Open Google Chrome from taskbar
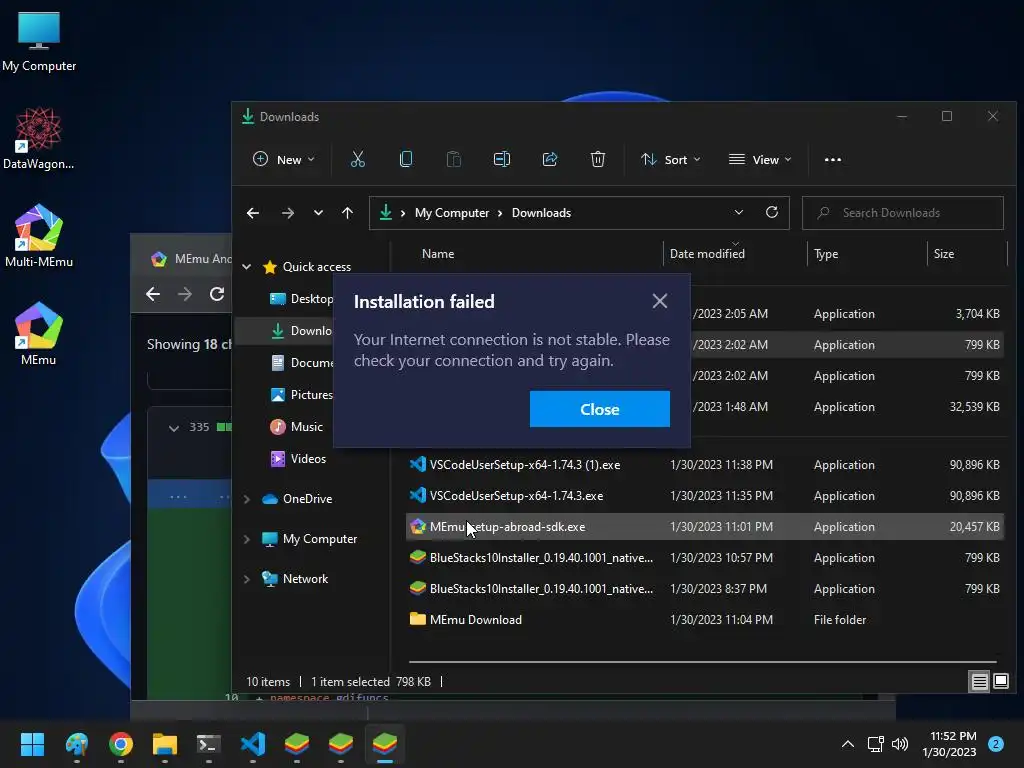 click(x=121, y=744)
